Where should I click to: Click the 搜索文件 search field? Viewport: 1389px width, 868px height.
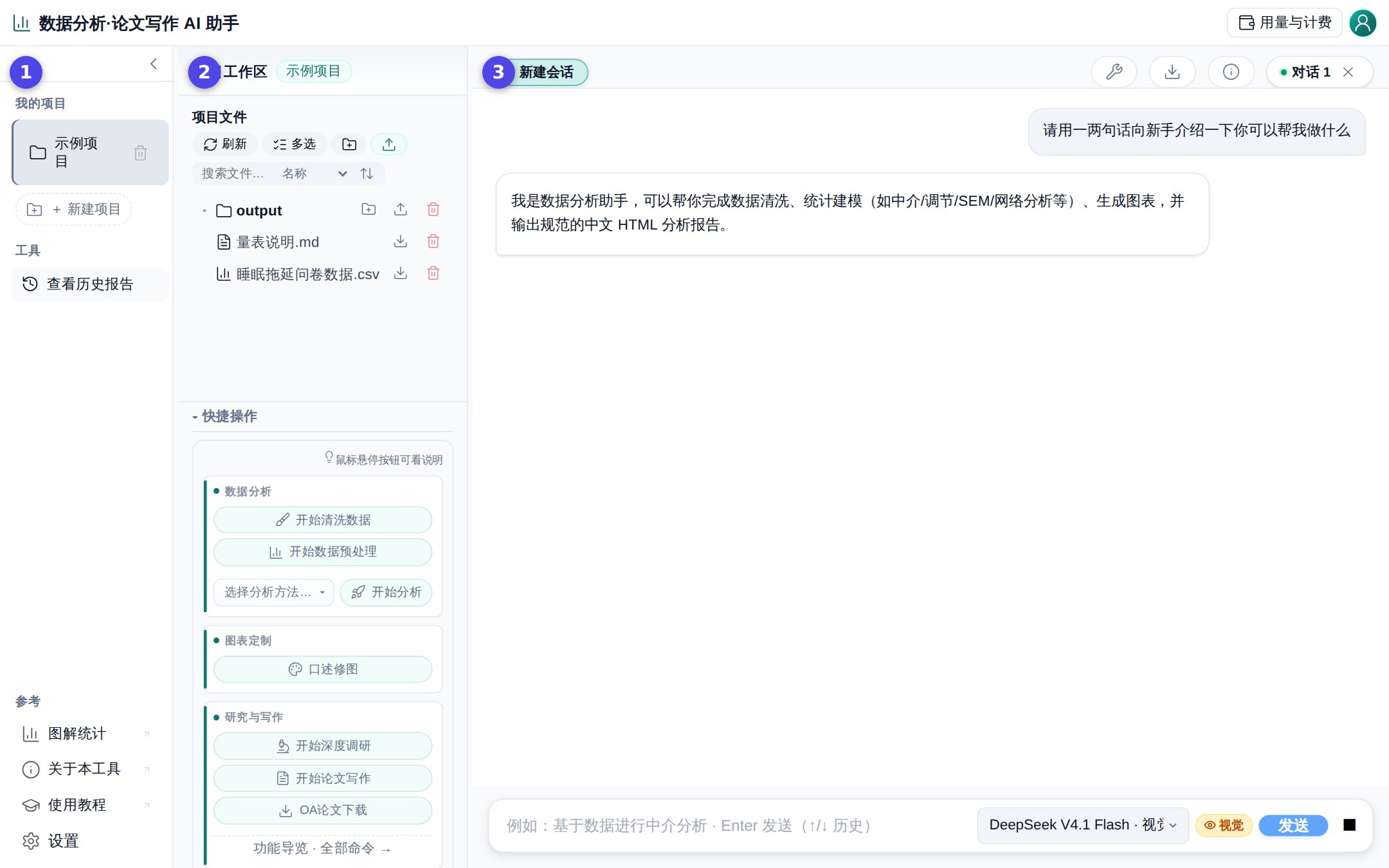click(x=234, y=174)
